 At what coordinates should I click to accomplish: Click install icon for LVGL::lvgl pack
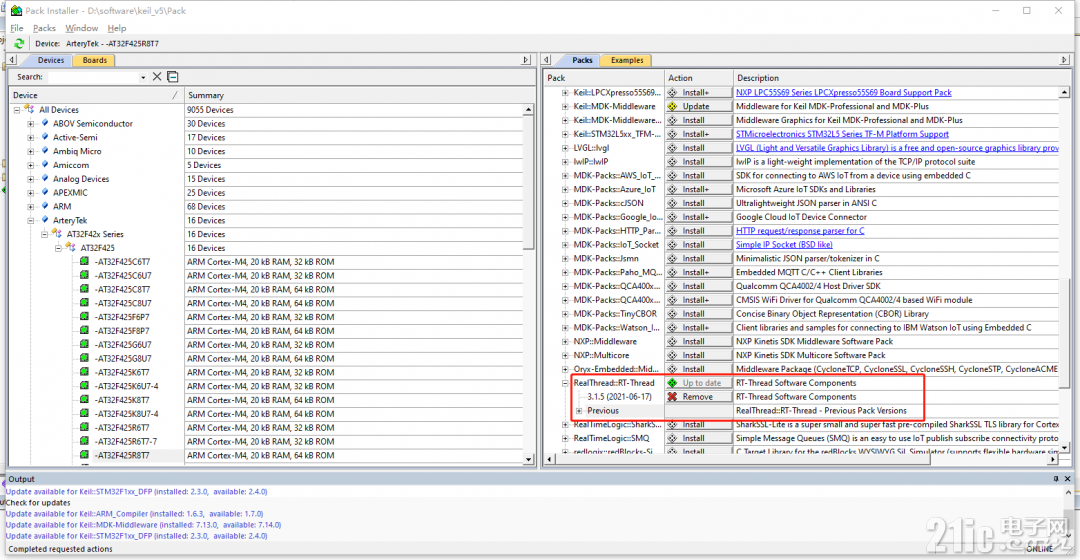click(x=672, y=147)
